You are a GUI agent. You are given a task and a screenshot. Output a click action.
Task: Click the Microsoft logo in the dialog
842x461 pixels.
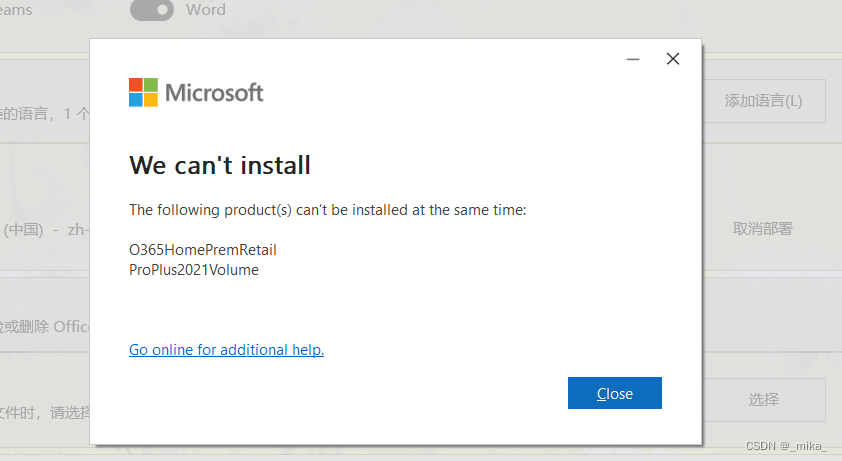click(196, 92)
